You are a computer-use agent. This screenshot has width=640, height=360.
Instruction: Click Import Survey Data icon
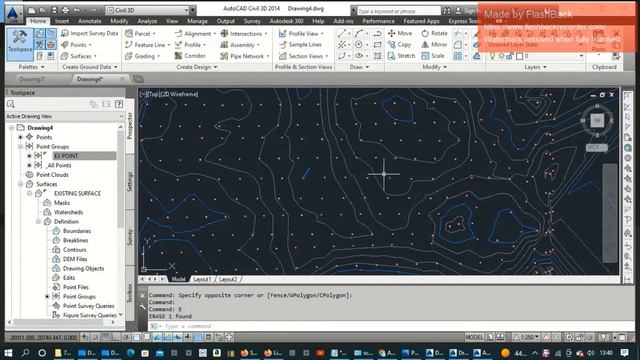pyautogui.click(x=65, y=33)
